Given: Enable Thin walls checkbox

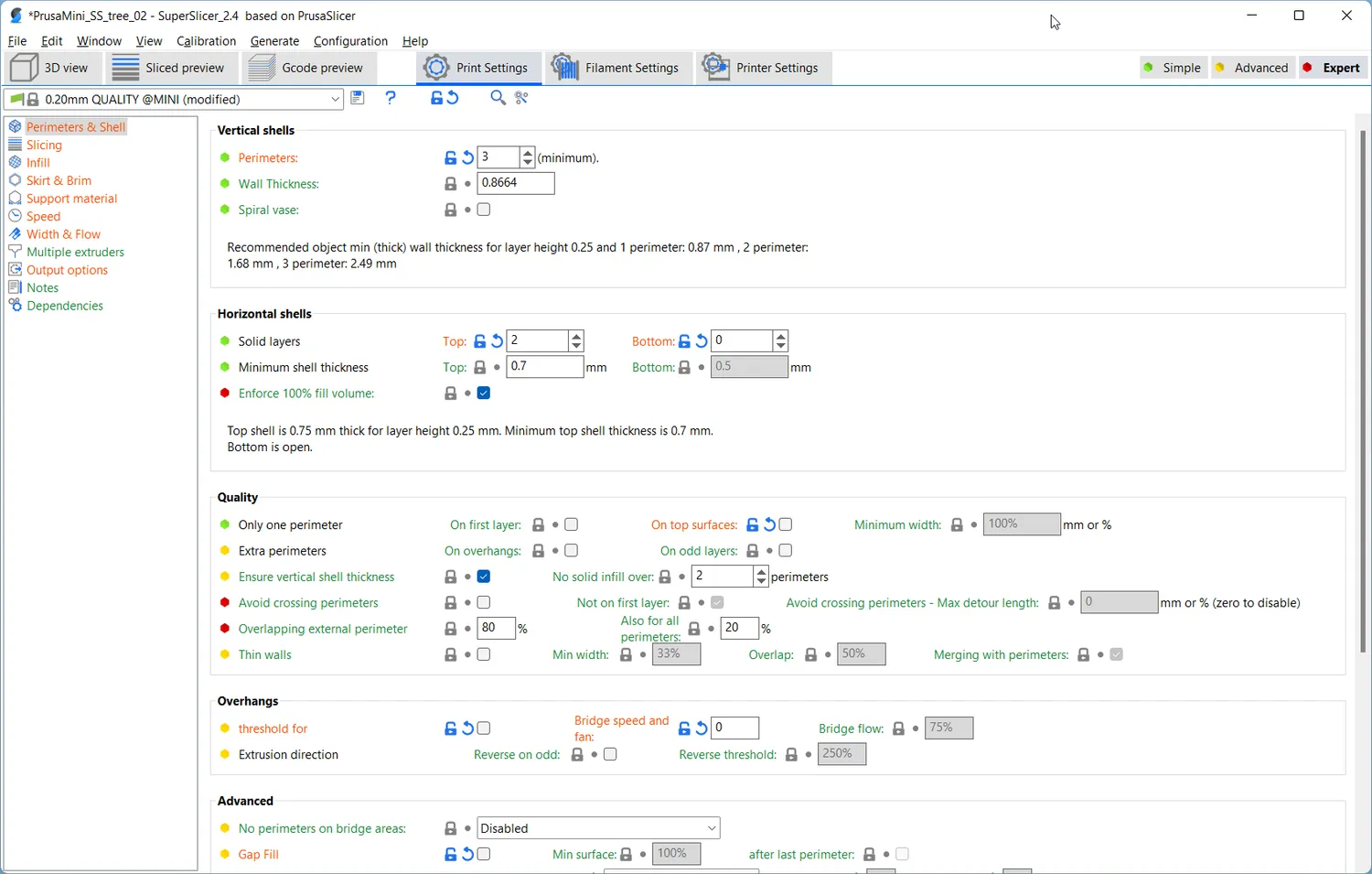Looking at the screenshot, I should [484, 654].
